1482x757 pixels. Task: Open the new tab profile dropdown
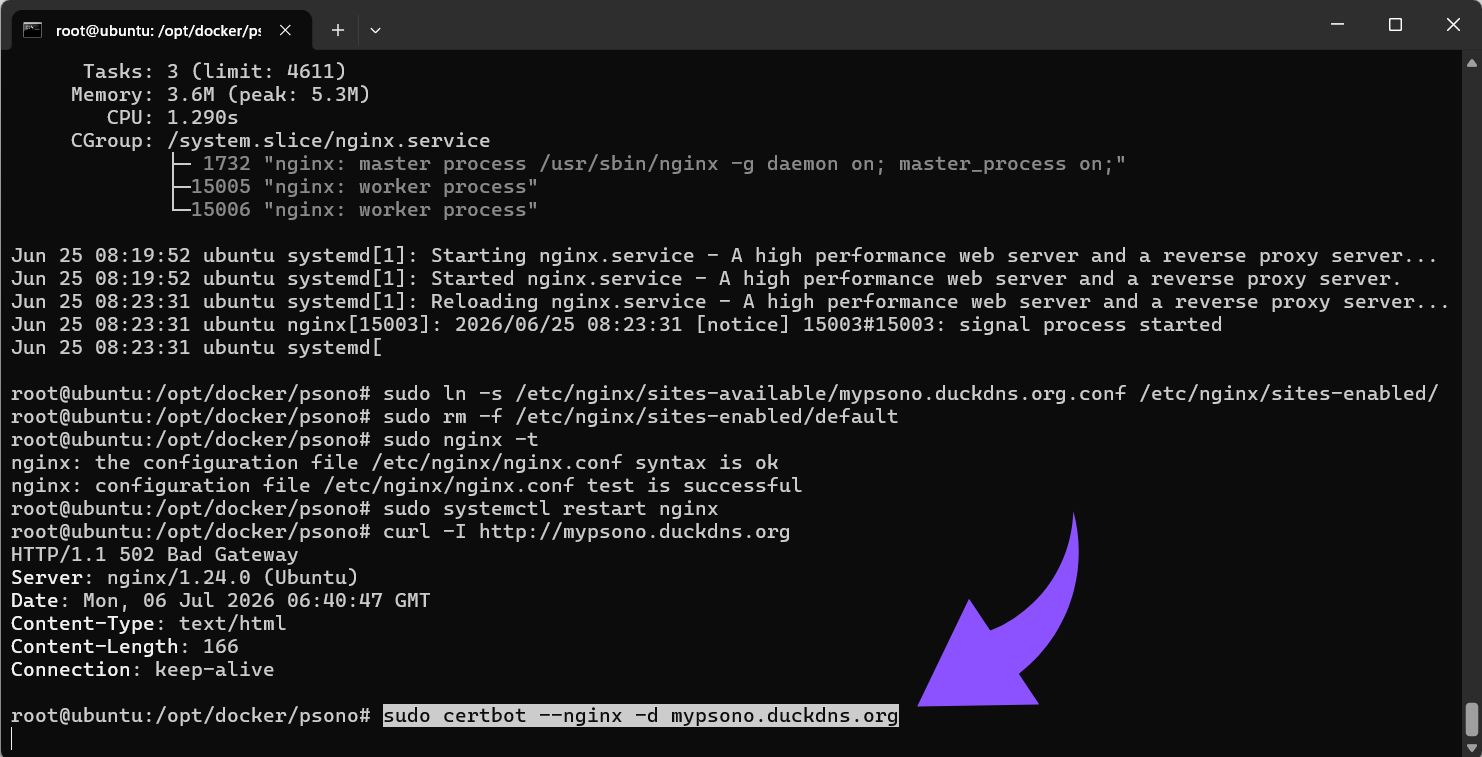click(375, 30)
